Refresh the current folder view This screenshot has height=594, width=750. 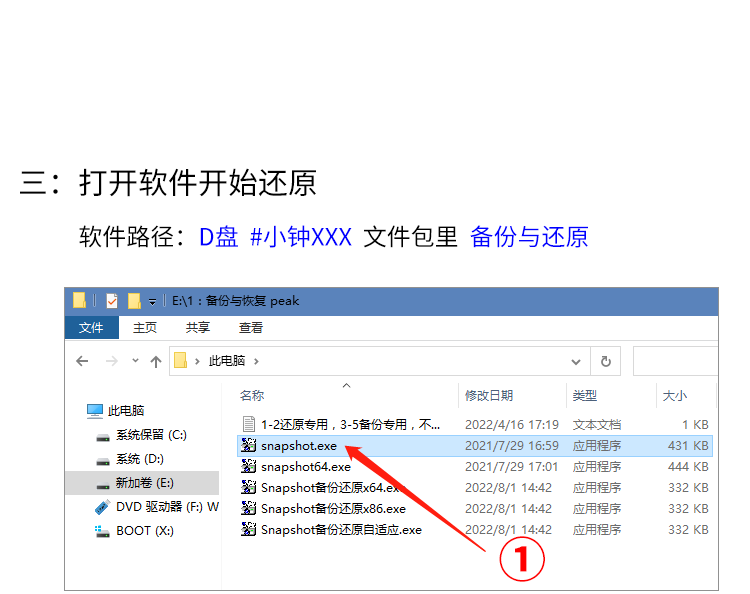click(x=605, y=361)
